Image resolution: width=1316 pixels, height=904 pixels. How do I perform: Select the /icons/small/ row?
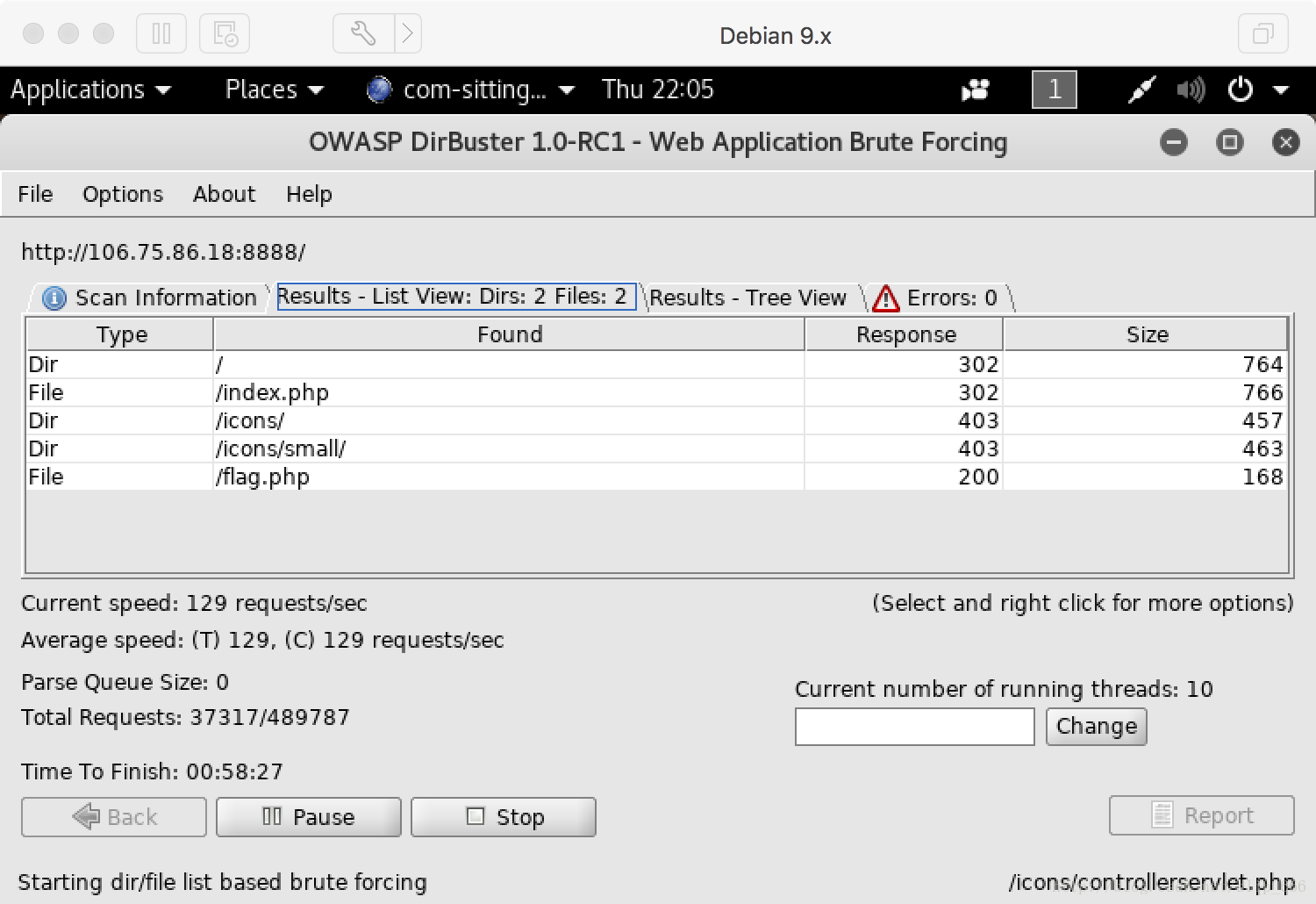pos(656,448)
